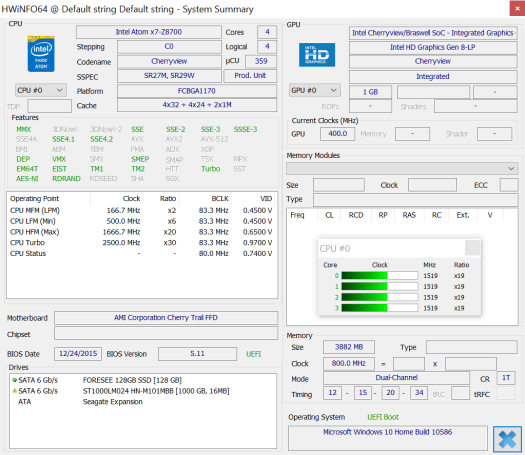Viewport: 525px width, 455px height.
Task: Click the Integrated field in GPU section
Action: click(x=433, y=77)
